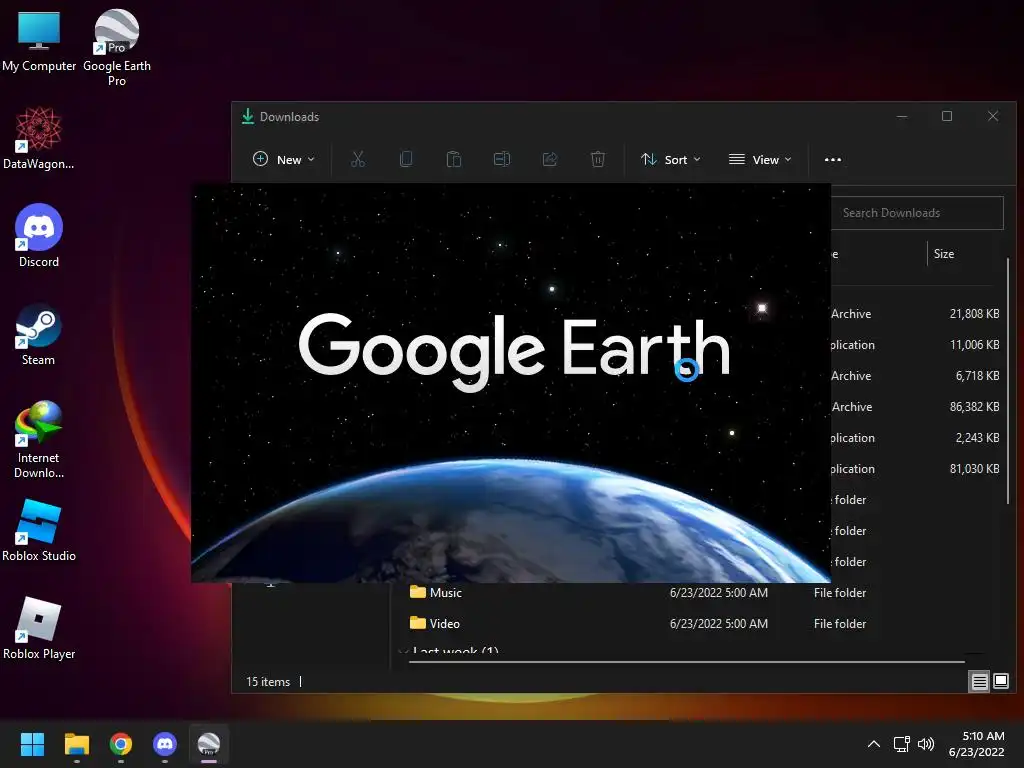The height and width of the screenshot is (768, 1024).
Task: Open the Windows Start menu
Action: [x=32, y=744]
